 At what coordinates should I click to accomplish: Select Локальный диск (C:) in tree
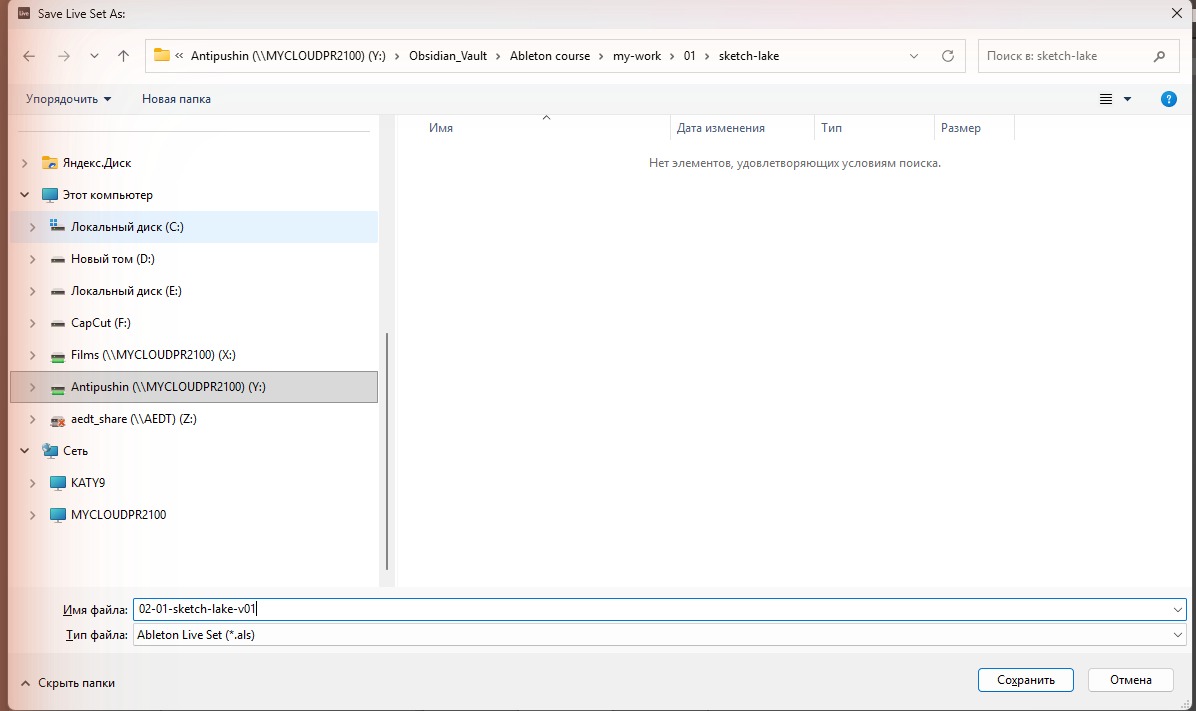194,227
